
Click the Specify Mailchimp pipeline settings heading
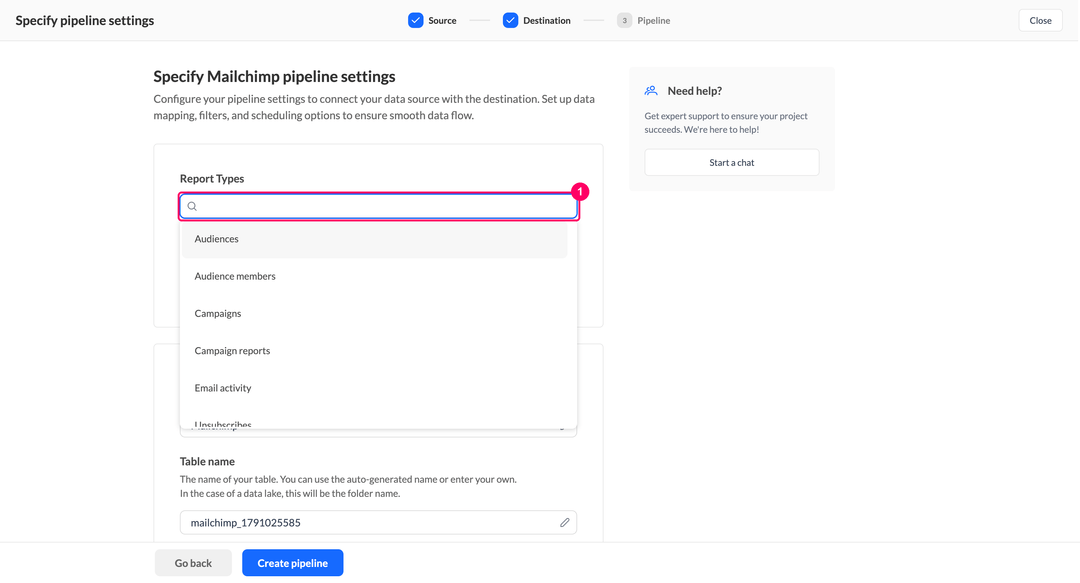pos(274,76)
